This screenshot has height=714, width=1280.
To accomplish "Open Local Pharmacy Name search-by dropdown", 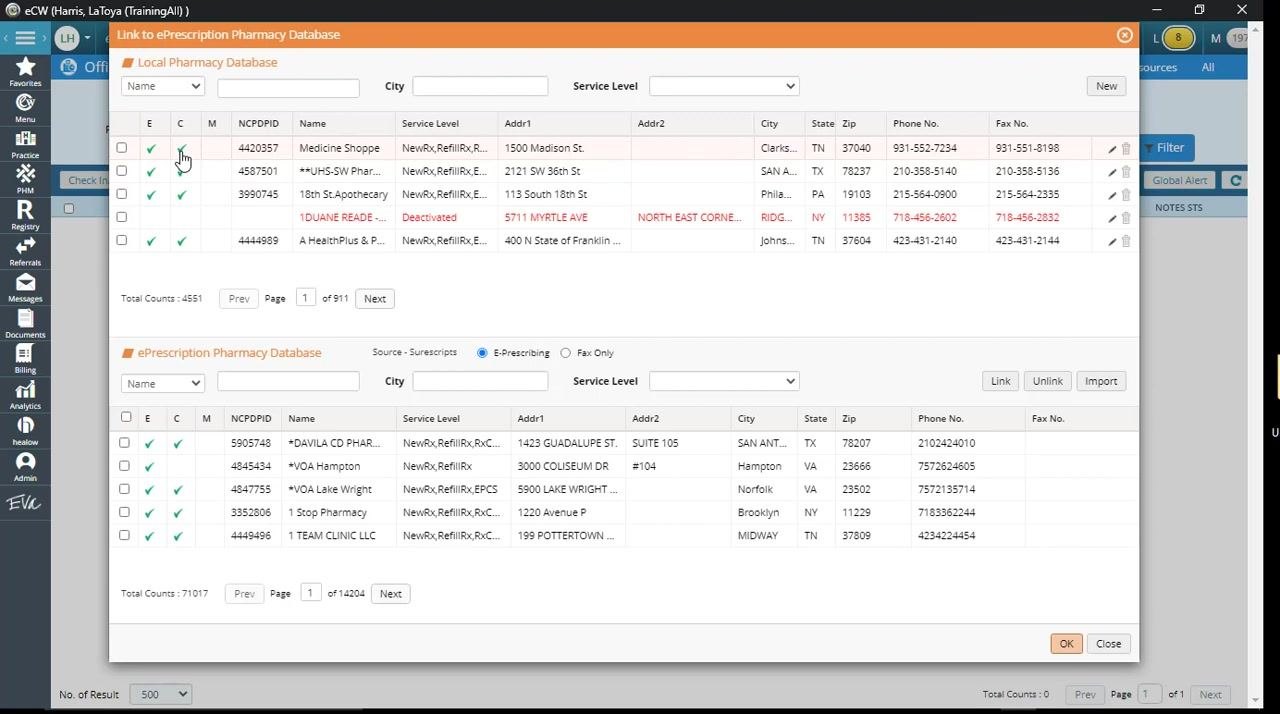I will (163, 86).
